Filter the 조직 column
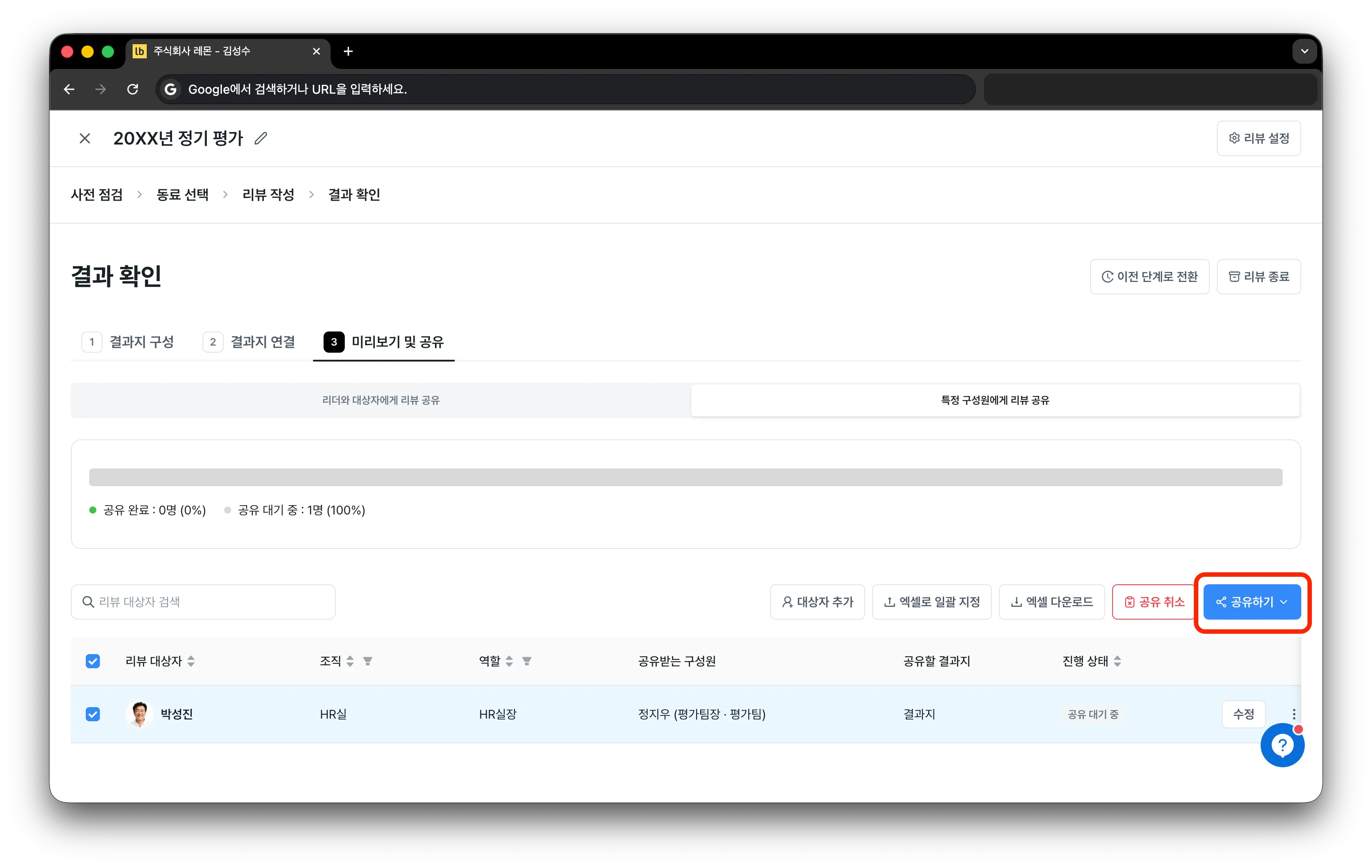Viewport: 1372px width, 868px height. [x=368, y=661]
